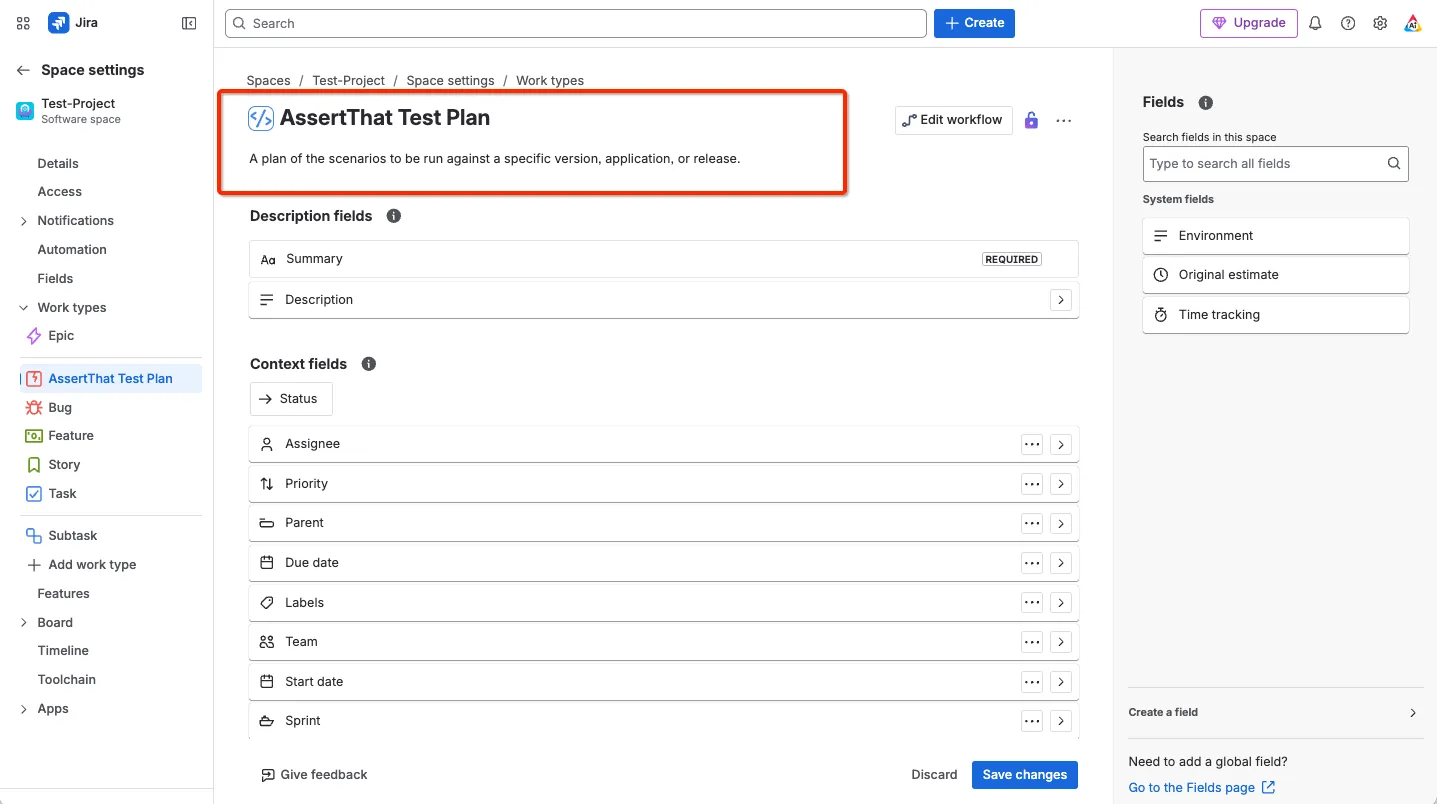Expand the Board section in sidebar
Screen dimensions: 1437x804
(24, 623)
